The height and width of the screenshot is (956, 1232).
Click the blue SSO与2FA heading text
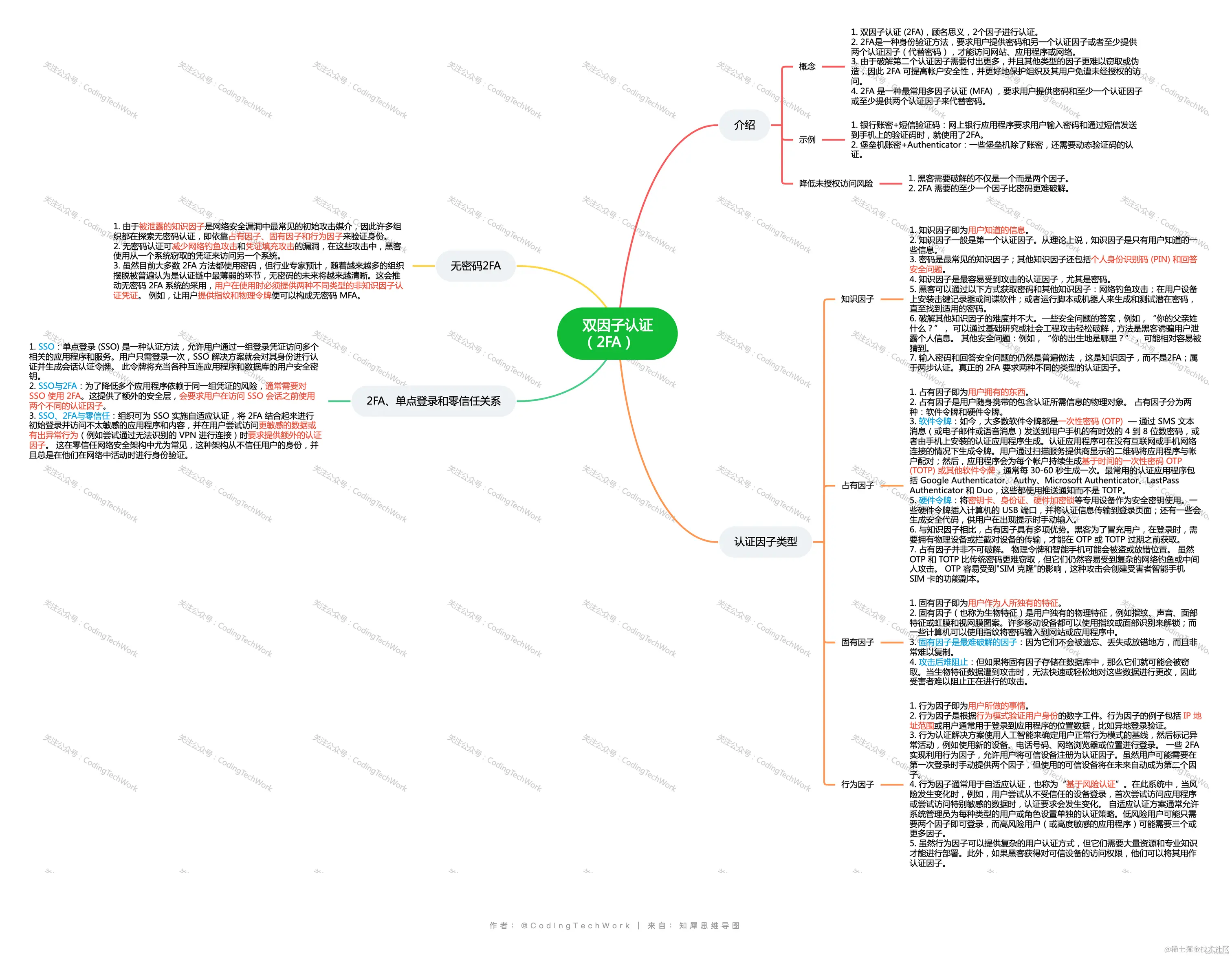click(57, 386)
